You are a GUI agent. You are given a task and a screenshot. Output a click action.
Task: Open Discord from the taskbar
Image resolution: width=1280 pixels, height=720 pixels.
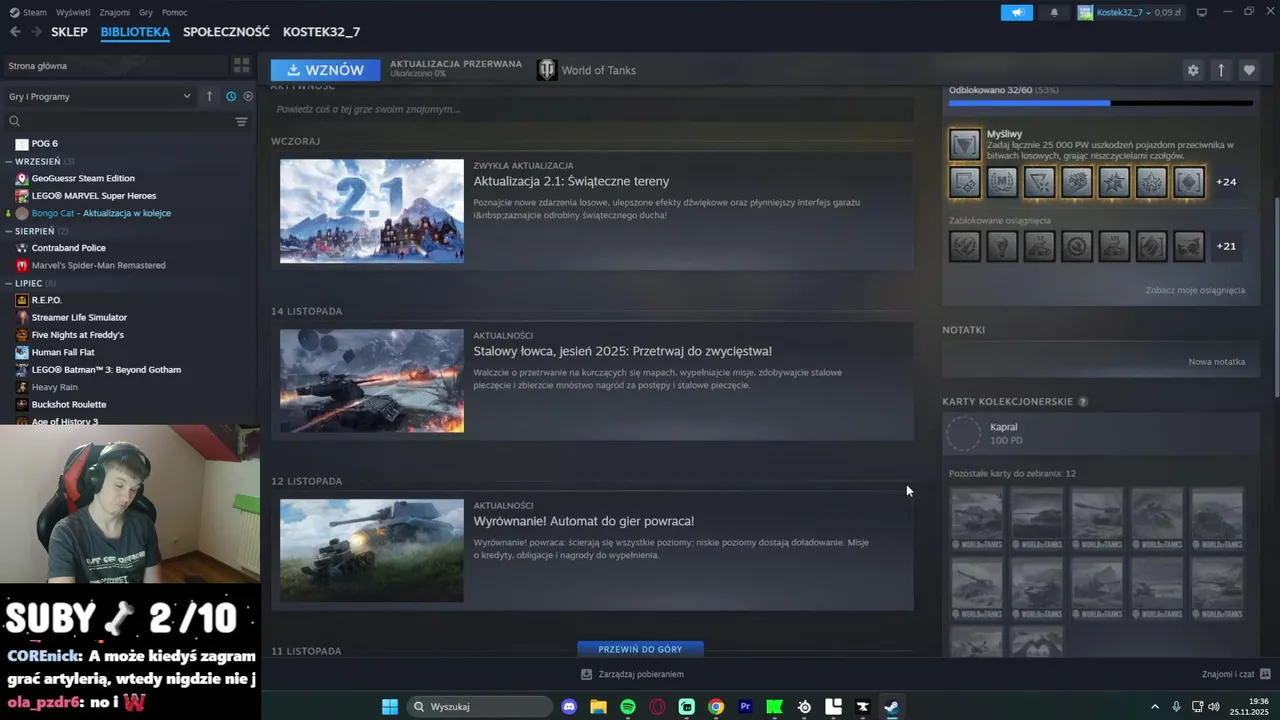(x=569, y=707)
